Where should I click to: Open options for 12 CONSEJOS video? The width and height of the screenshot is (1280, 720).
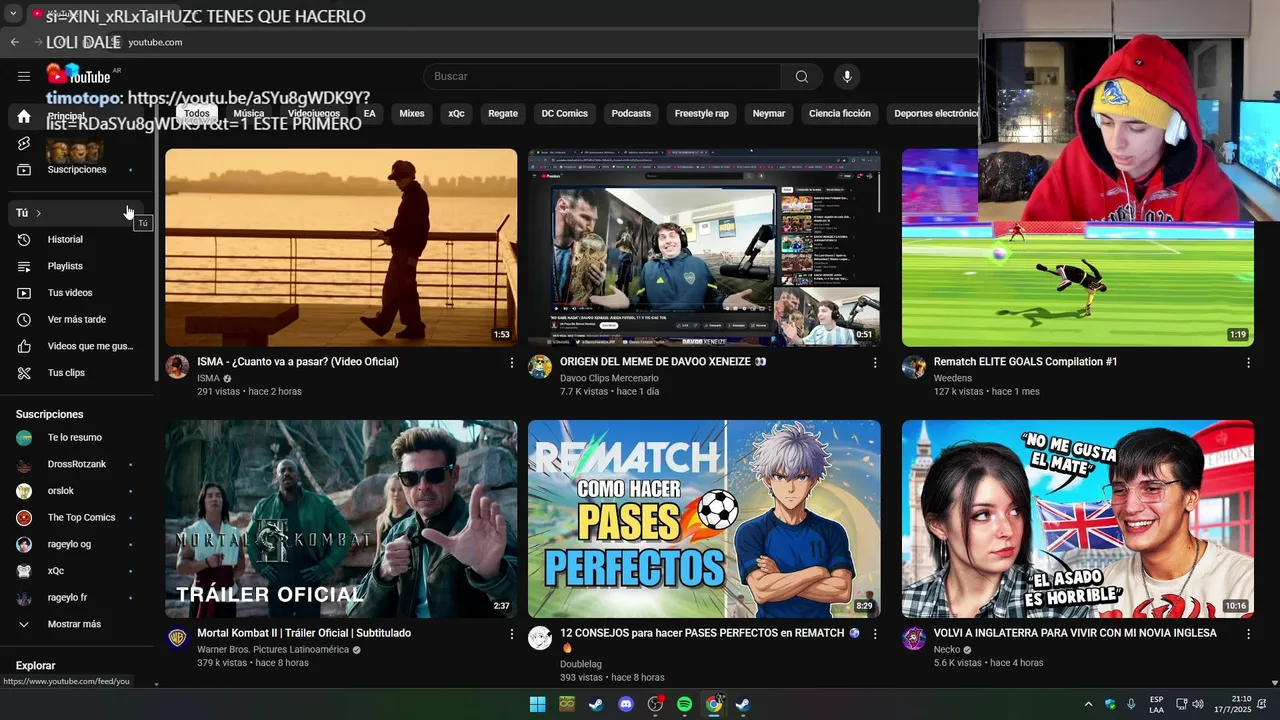tap(875, 634)
